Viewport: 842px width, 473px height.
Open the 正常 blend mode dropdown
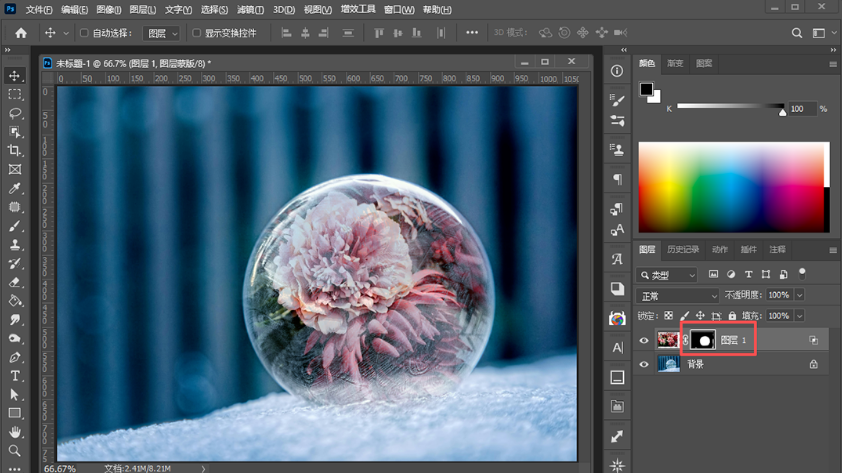(x=677, y=295)
